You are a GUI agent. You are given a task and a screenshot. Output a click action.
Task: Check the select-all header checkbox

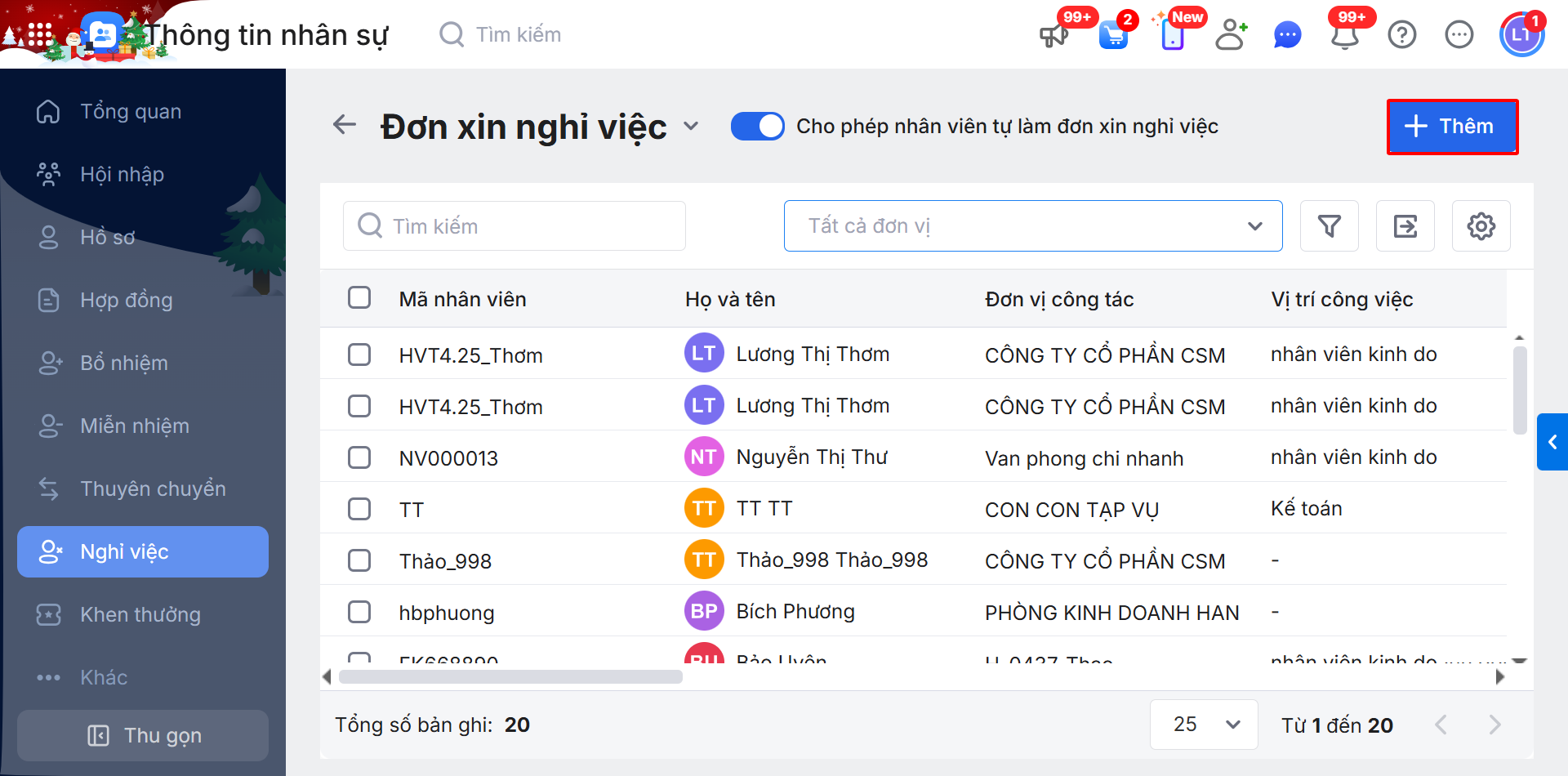[359, 297]
